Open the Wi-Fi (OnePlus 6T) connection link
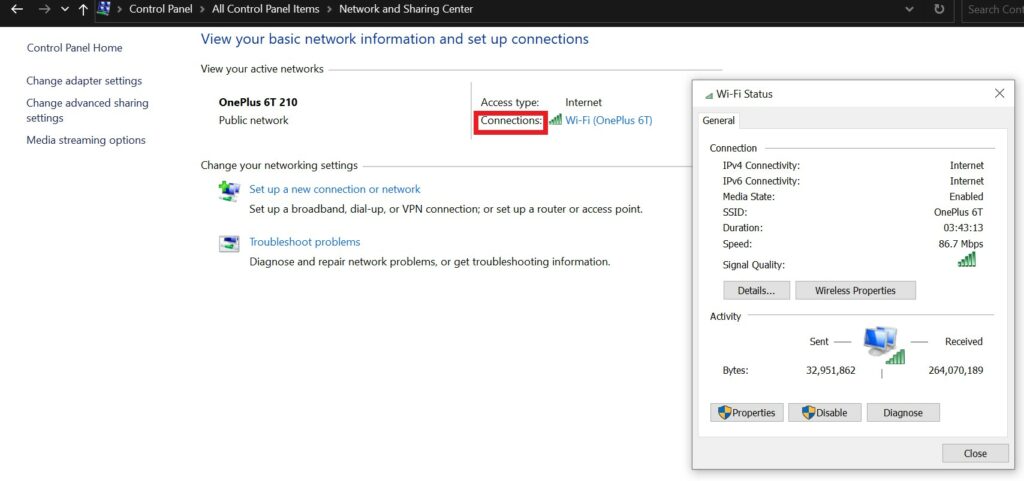The height and width of the screenshot is (481, 1024). click(x=609, y=120)
